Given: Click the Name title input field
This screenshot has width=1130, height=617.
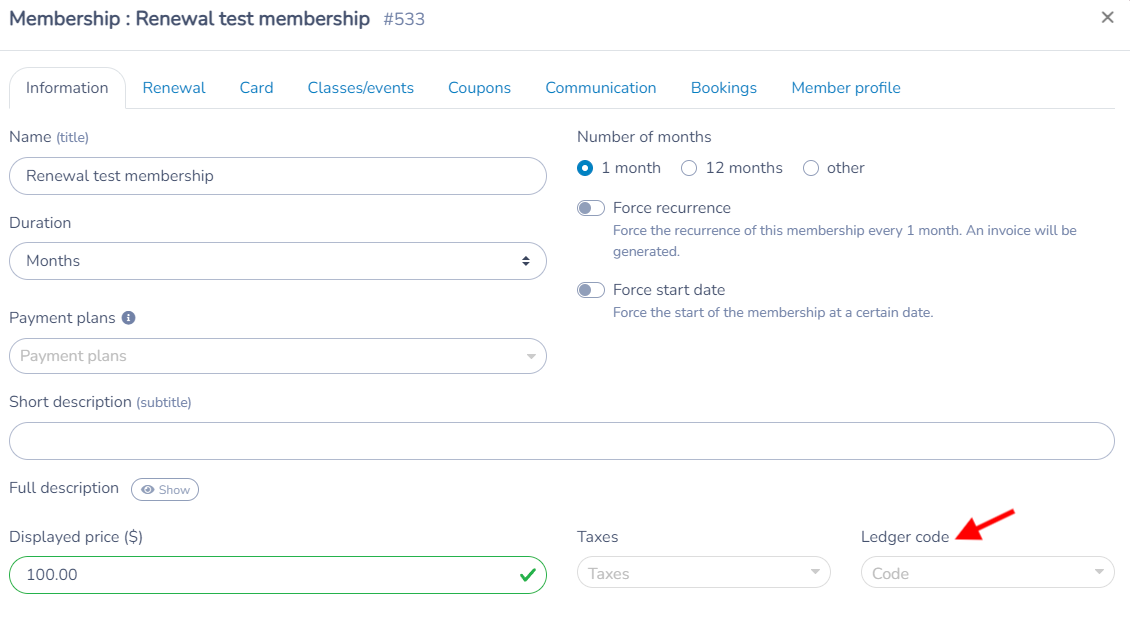Looking at the screenshot, I should 277,176.
